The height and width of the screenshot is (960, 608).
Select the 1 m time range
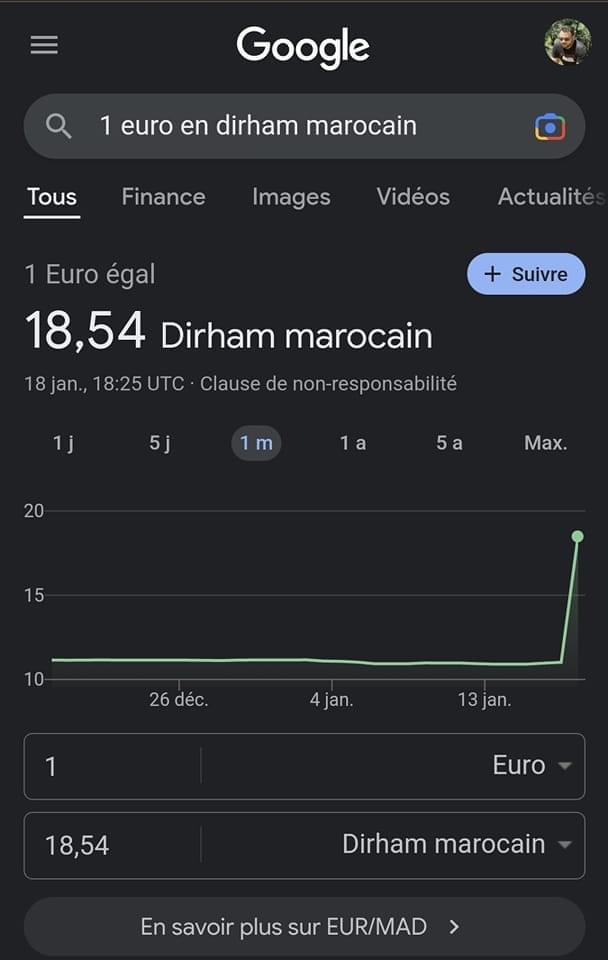pyautogui.click(x=256, y=443)
